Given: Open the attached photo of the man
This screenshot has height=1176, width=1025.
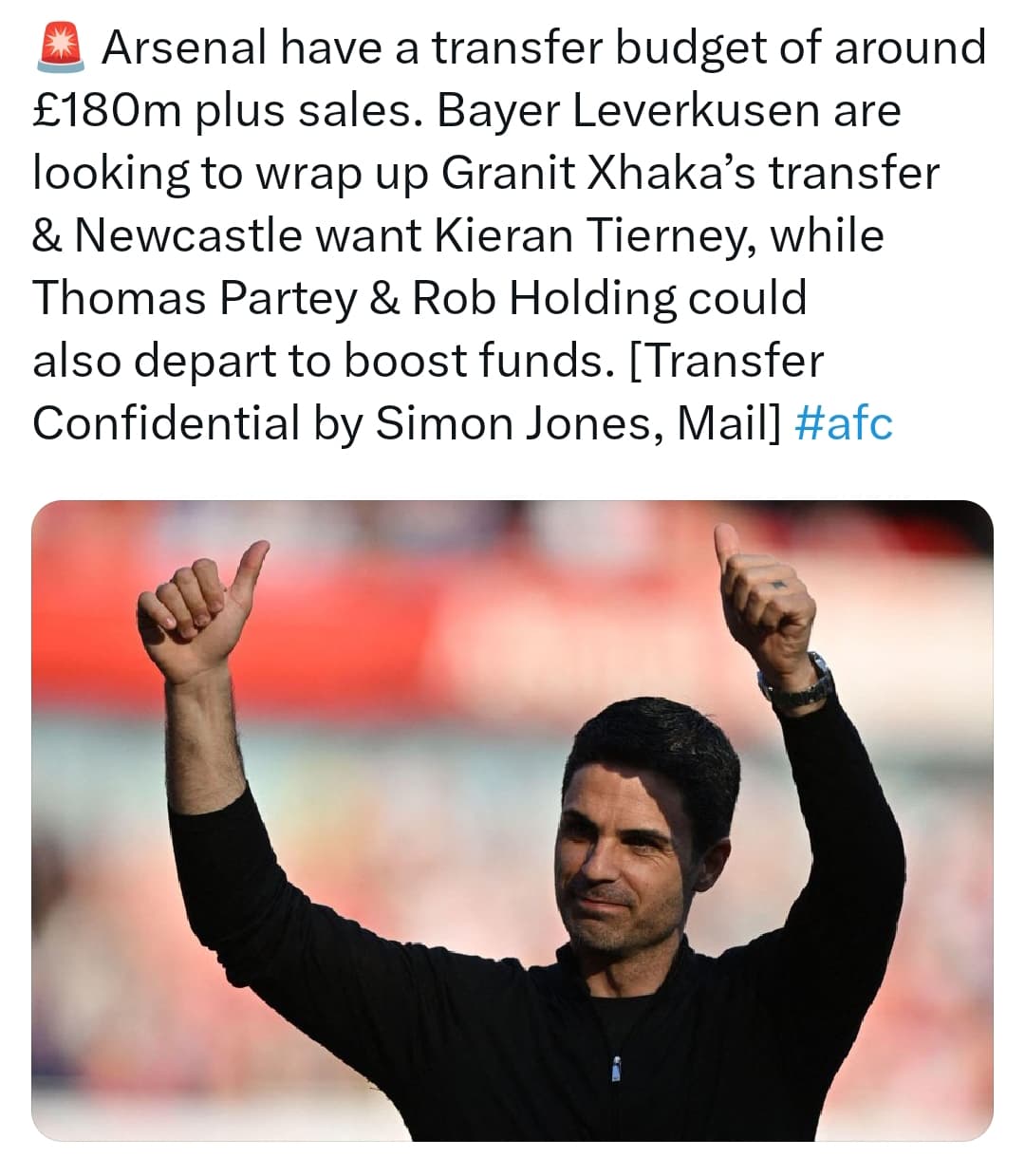Looking at the screenshot, I should pos(512,820).
